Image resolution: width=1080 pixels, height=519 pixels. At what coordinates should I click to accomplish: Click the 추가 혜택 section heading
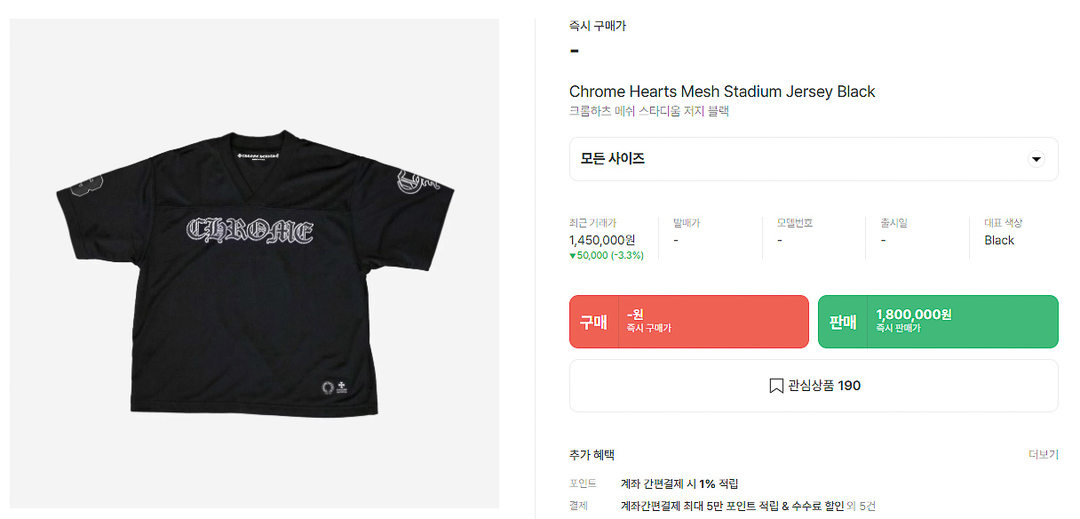click(x=592, y=455)
